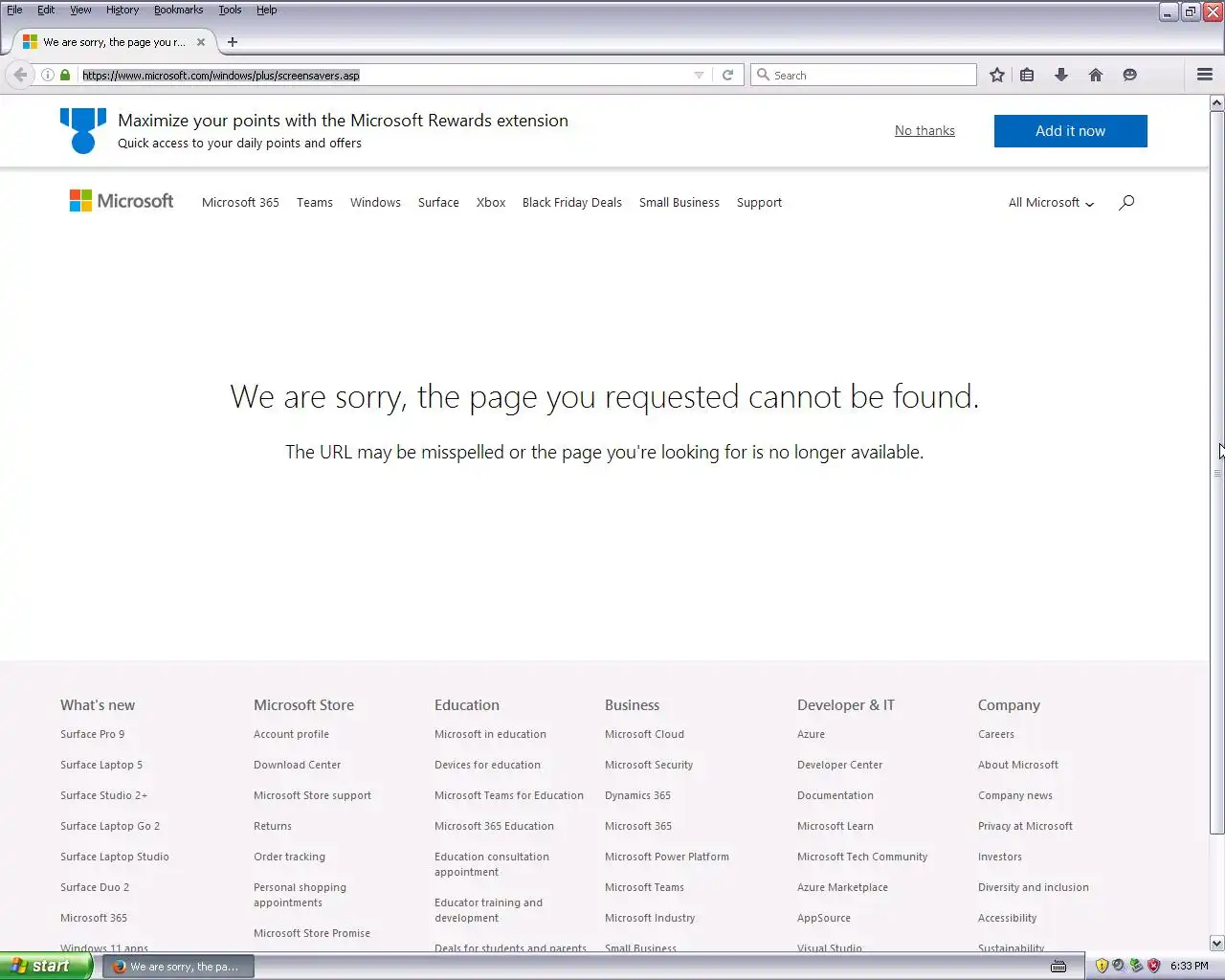Open Surface Laptop Studio footer link
The image size is (1225, 980).
point(114,857)
